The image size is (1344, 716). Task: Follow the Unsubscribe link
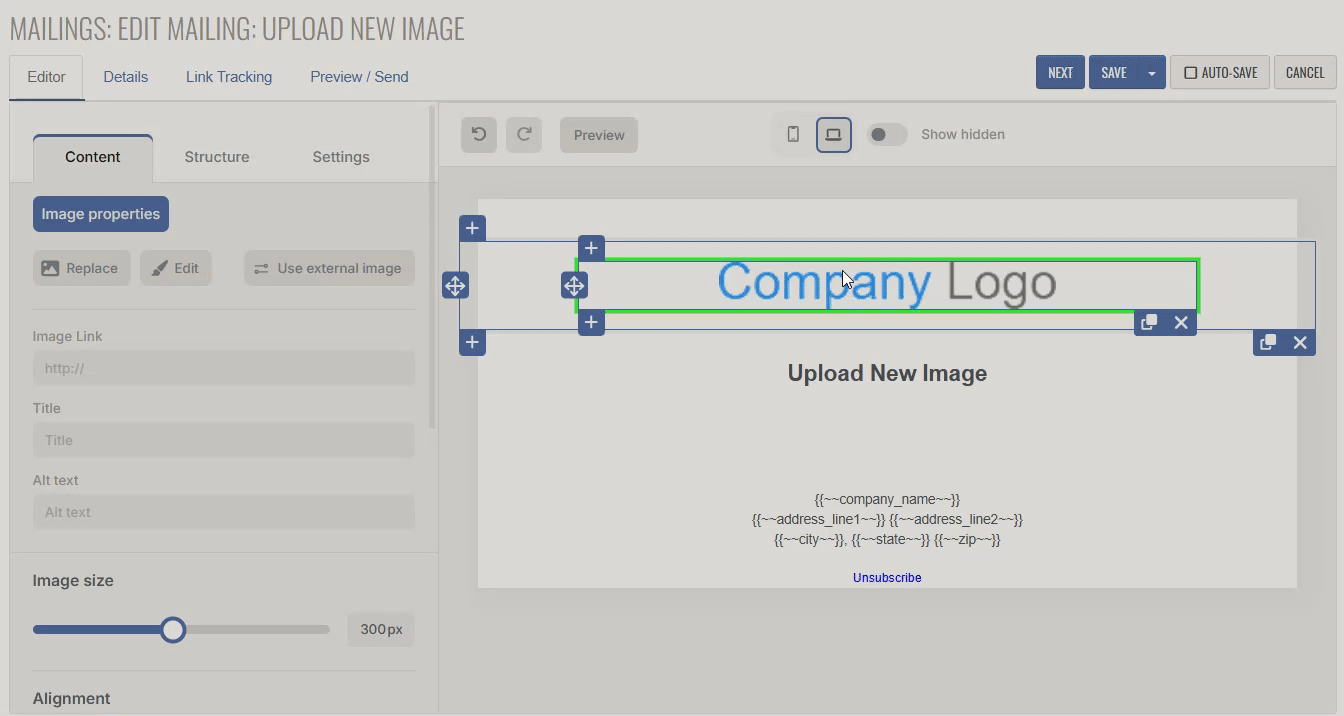click(x=887, y=577)
